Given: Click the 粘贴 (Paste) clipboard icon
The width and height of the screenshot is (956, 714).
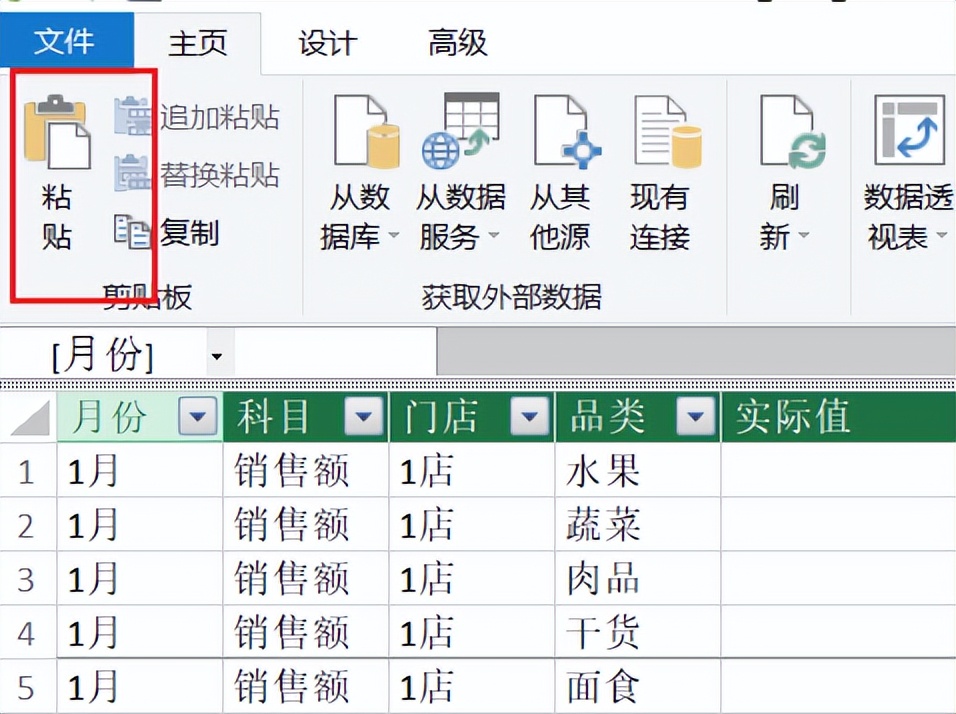Looking at the screenshot, I should point(57,132).
